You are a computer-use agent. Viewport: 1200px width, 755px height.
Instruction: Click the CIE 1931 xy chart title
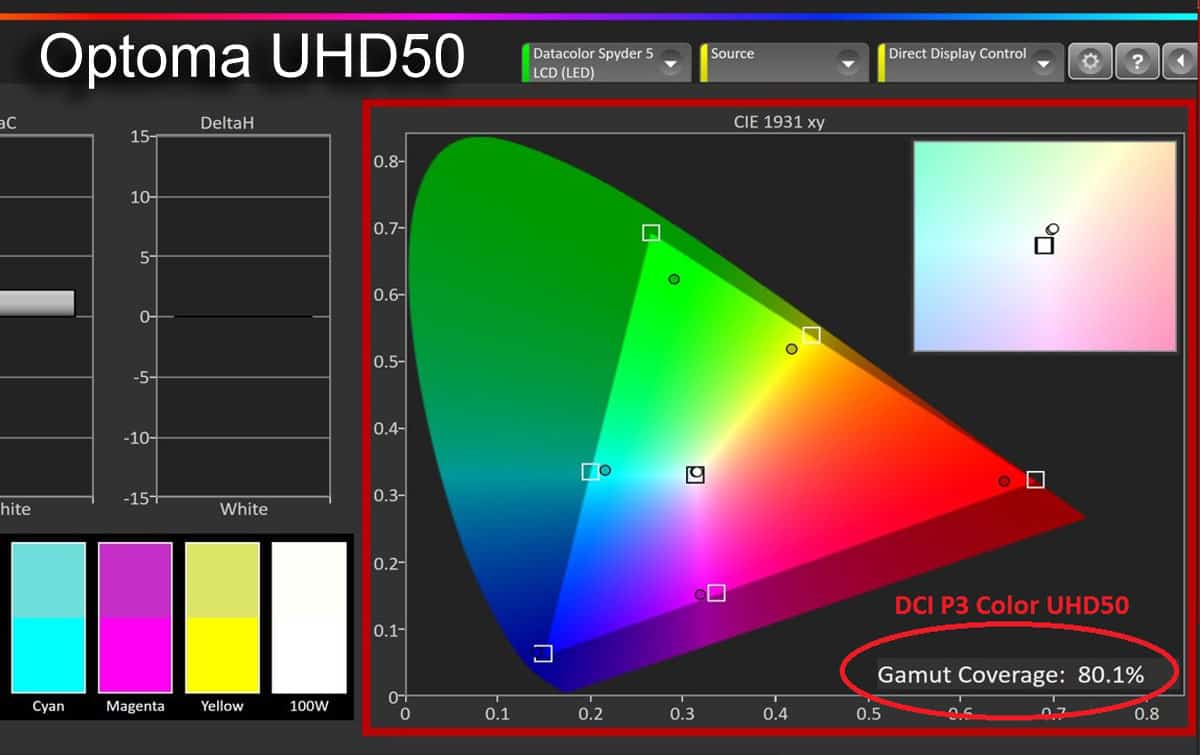pyautogui.click(x=779, y=122)
